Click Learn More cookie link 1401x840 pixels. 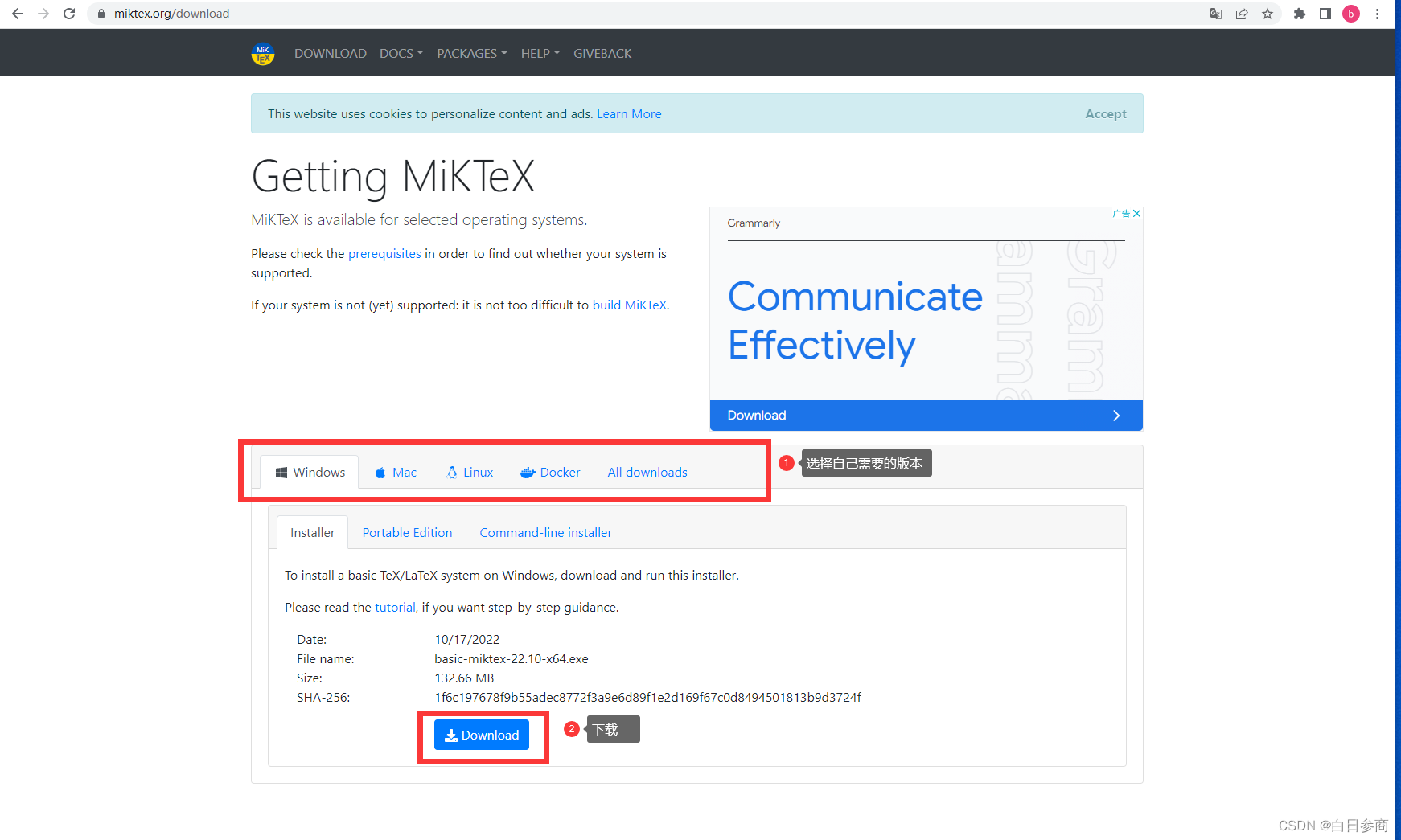tap(629, 114)
